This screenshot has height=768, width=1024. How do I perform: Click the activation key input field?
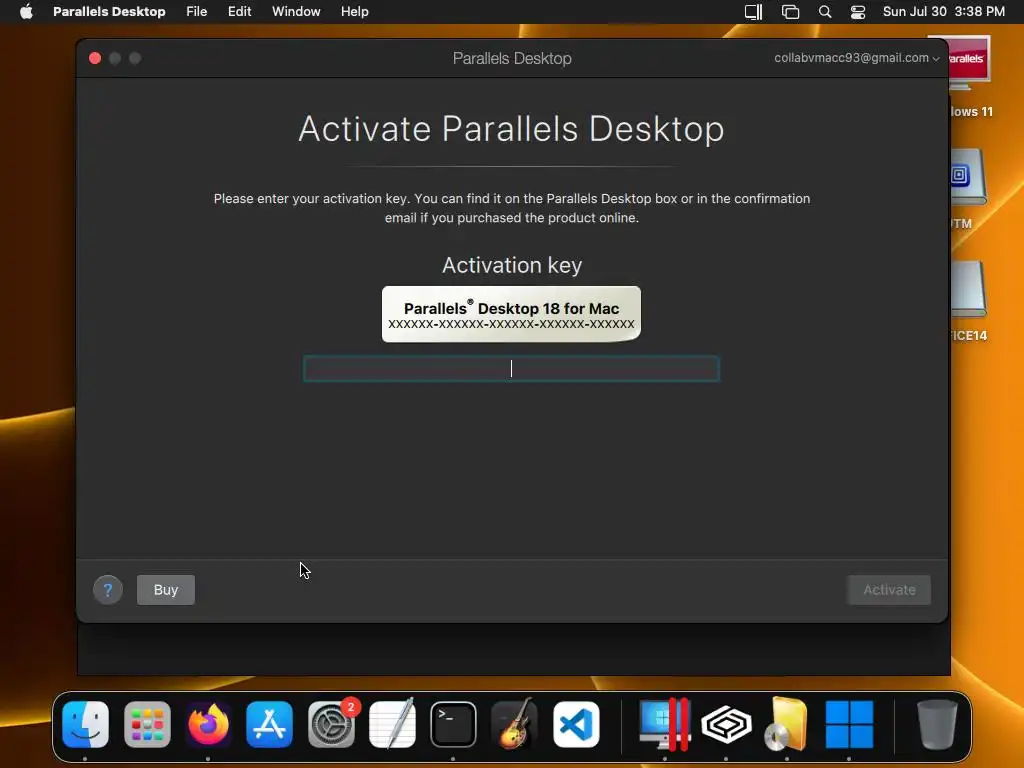(x=511, y=369)
